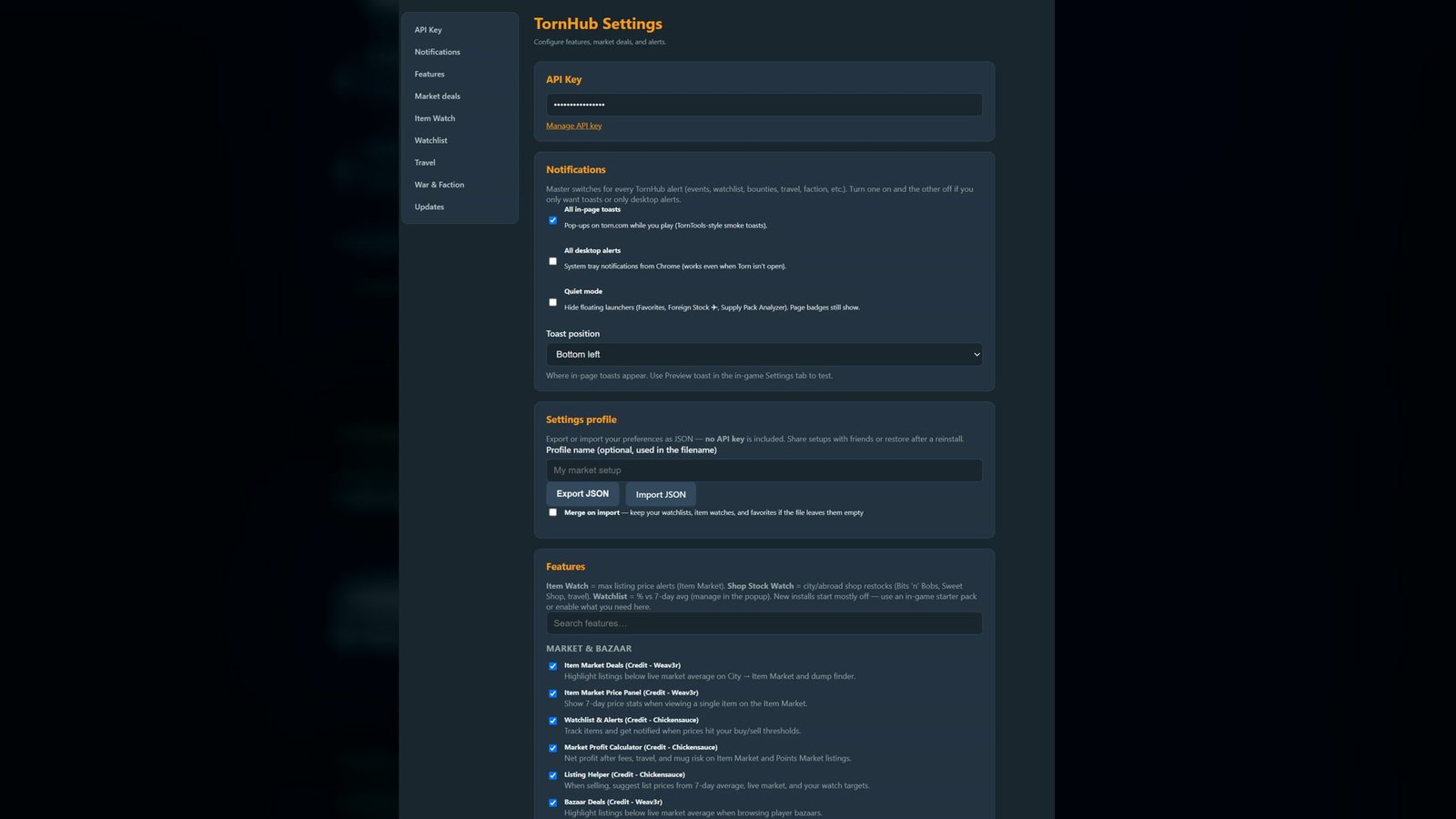
Task: Click the Export JSON button
Action: click(x=582, y=493)
